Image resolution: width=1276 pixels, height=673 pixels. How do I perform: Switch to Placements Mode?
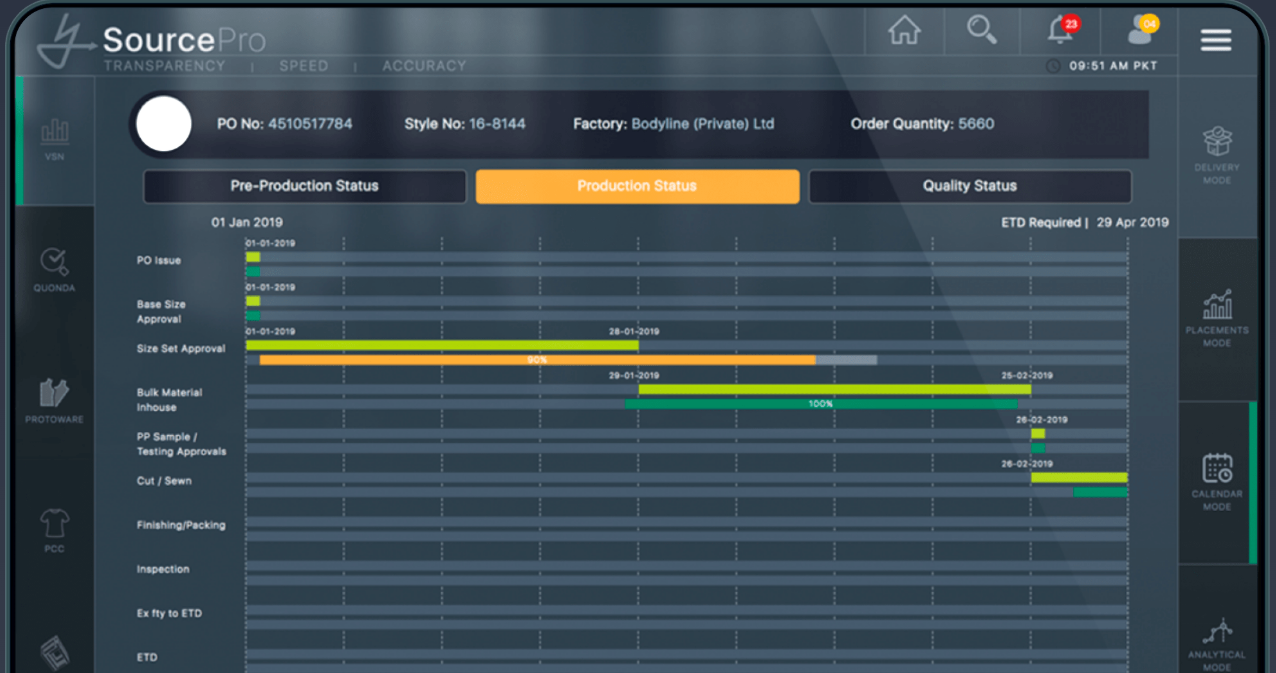tap(1216, 319)
